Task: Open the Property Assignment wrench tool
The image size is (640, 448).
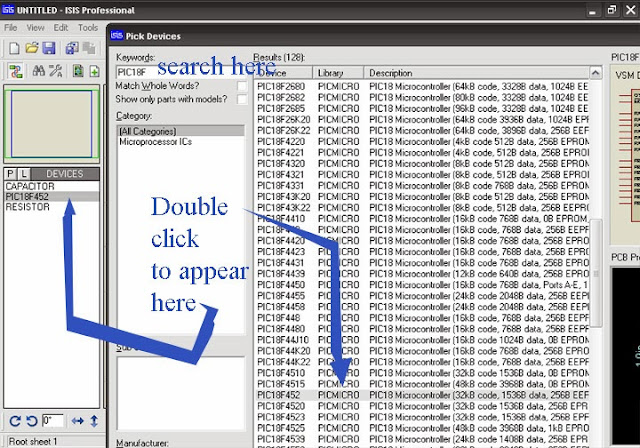Action: (x=56, y=71)
